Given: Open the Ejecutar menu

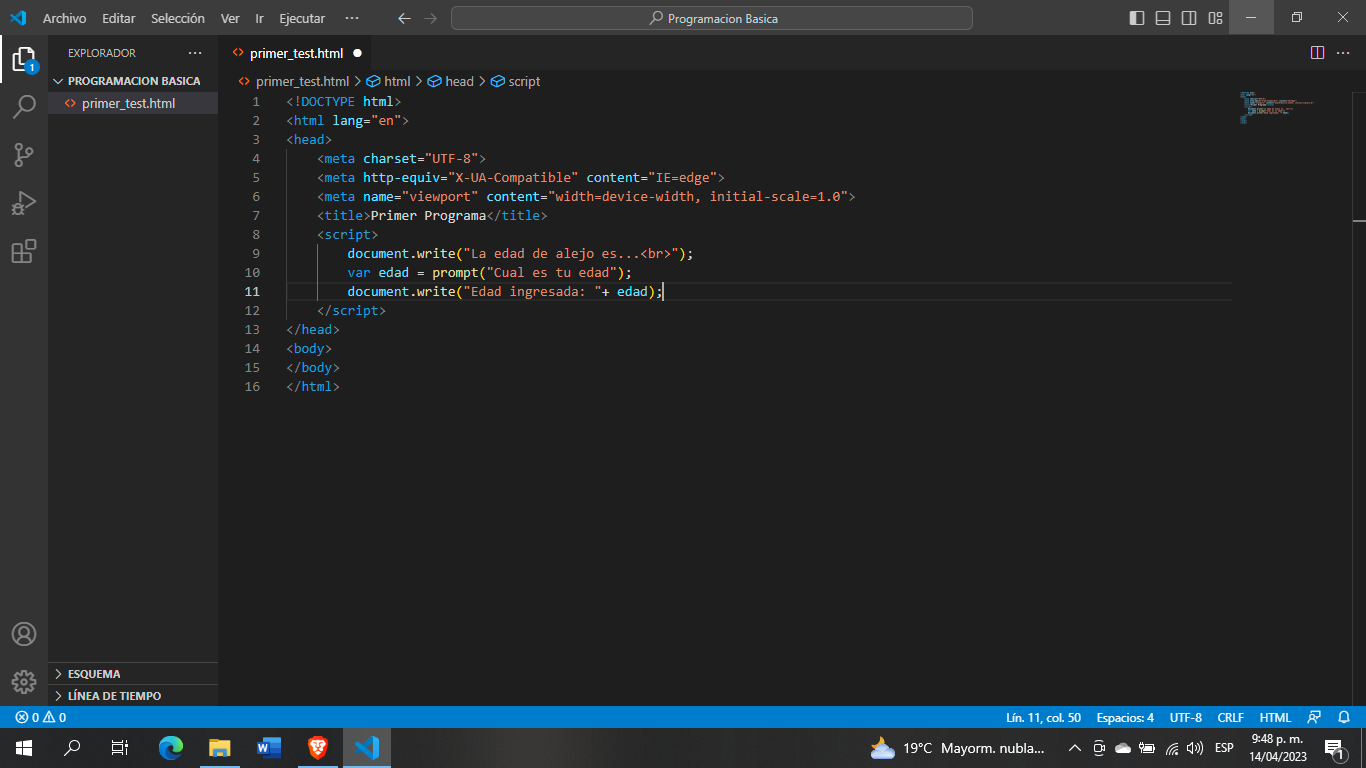Looking at the screenshot, I should point(302,18).
